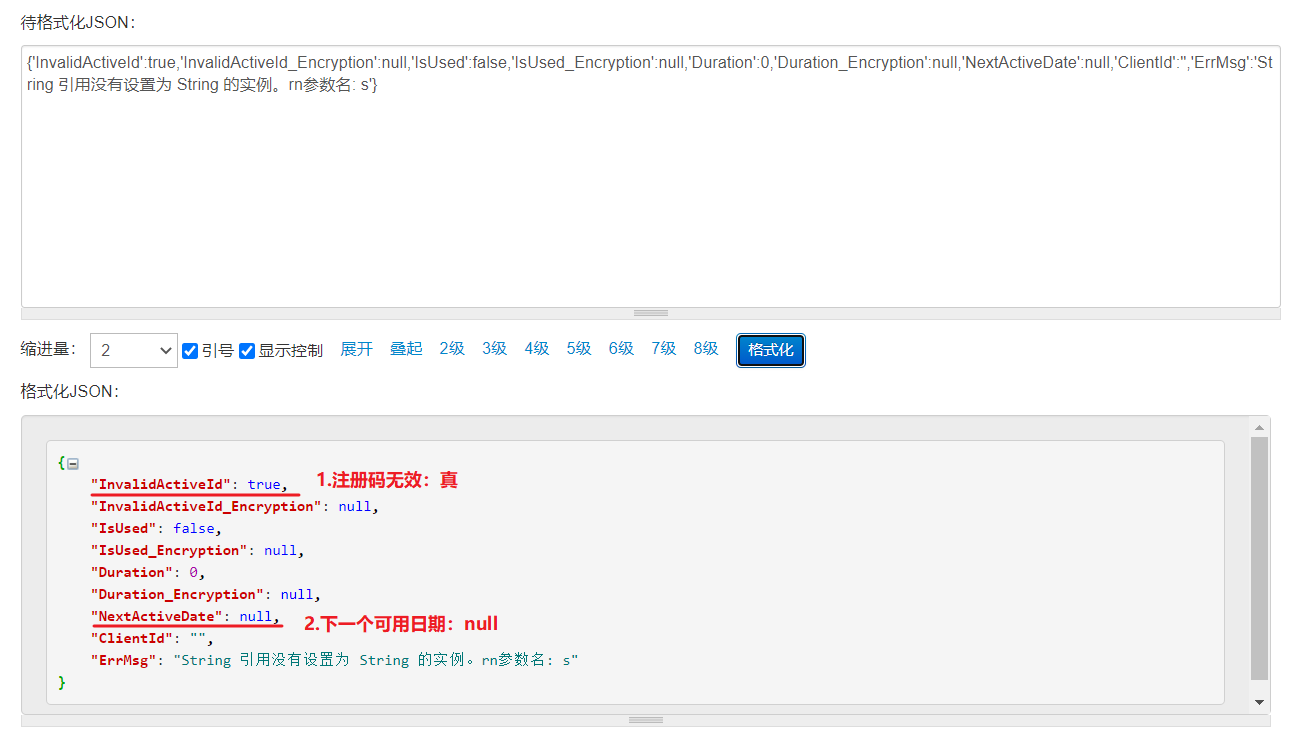Collapse to 7级 level
Viewport: 1289px width, 744px height.
click(664, 349)
